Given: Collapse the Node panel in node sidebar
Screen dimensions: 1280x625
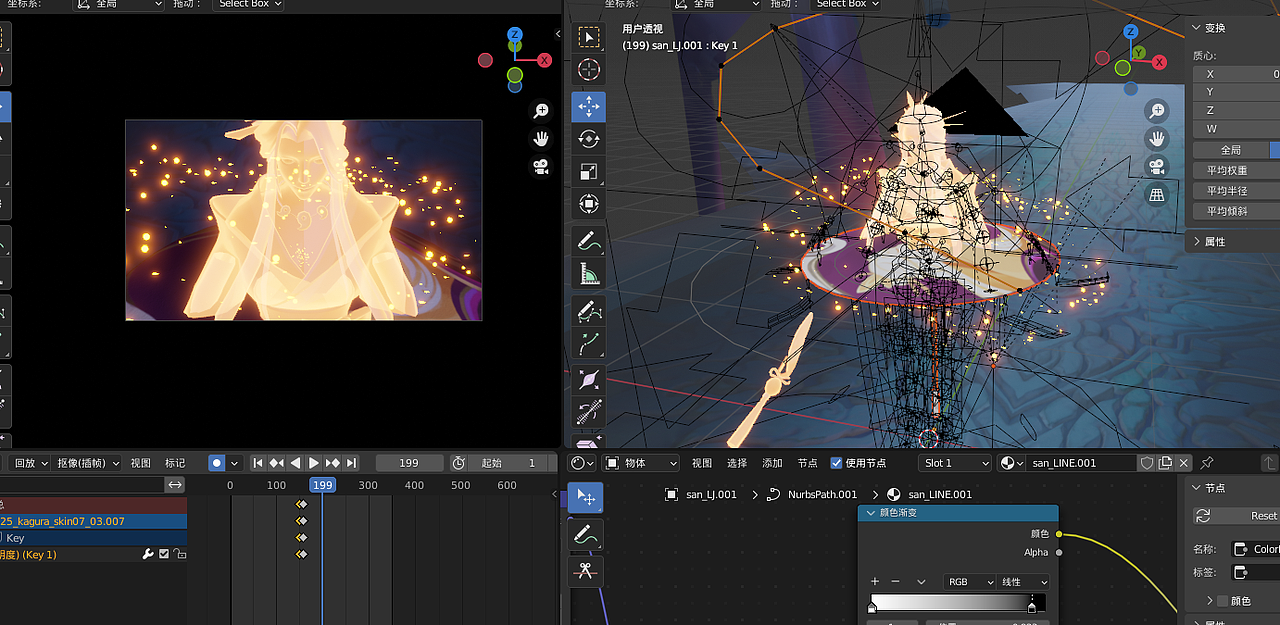Looking at the screenshot, I should (x=1196, y=488).
